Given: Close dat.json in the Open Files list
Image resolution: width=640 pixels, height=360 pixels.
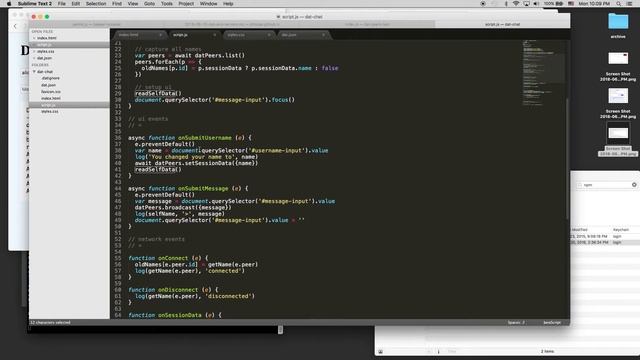Looking at the screenshot, I should [34, 58].
